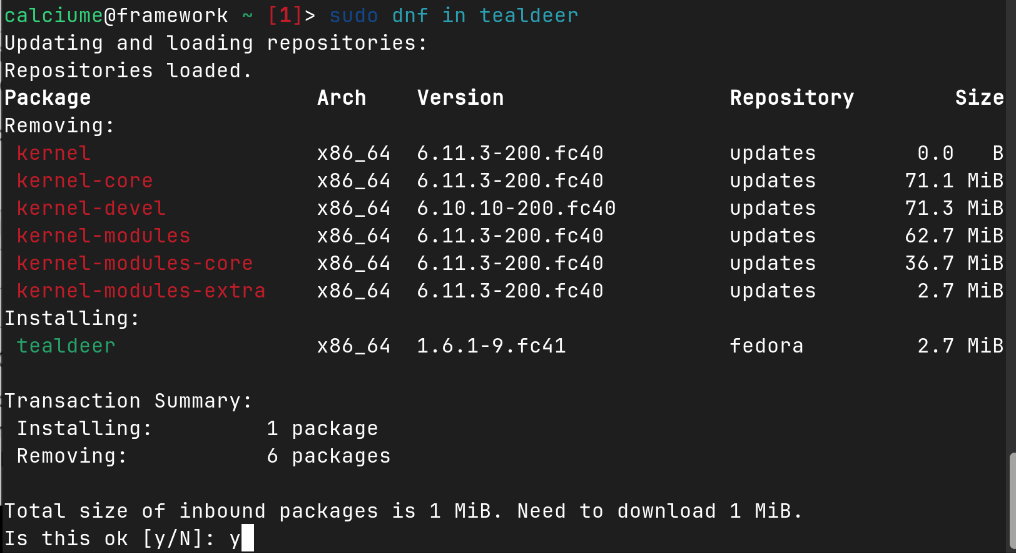Click the Repository column header
Image resolution: width=1016 pixels, height=553 pixels.
[791, 98]
